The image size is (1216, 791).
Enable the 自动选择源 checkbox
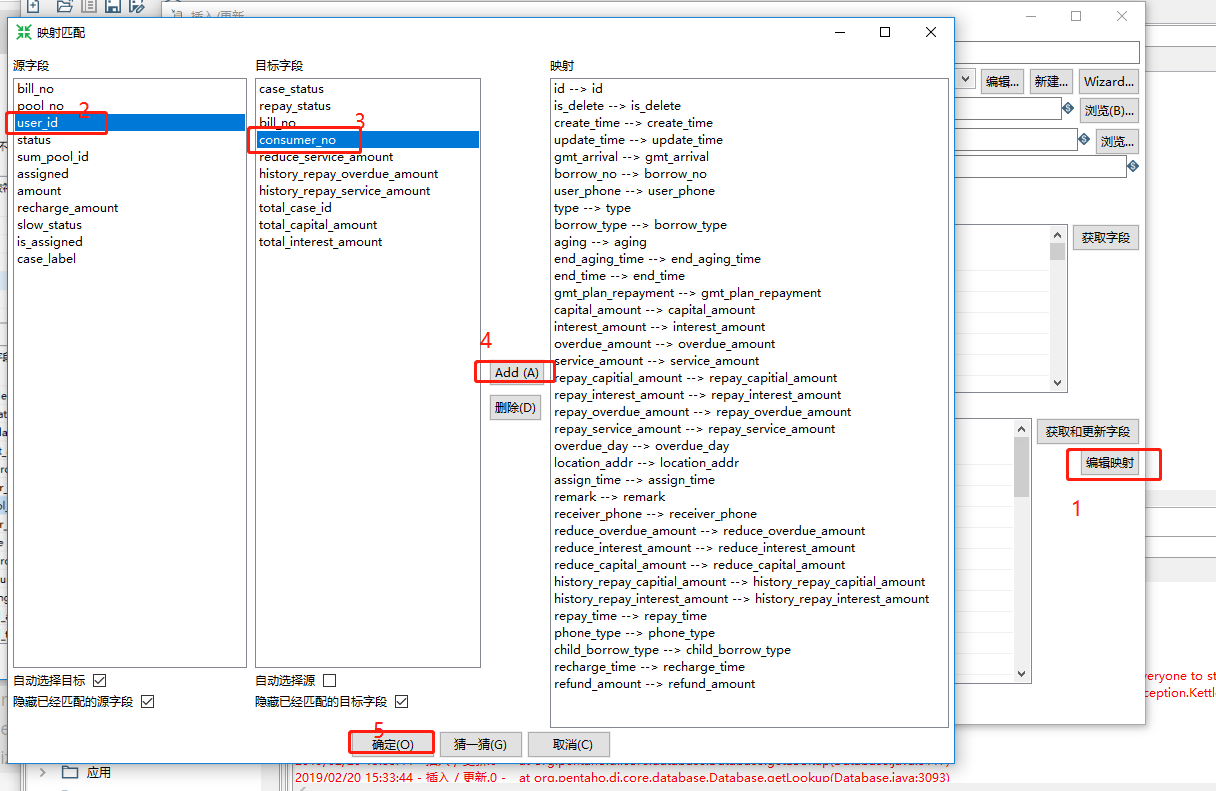(329, 680)
